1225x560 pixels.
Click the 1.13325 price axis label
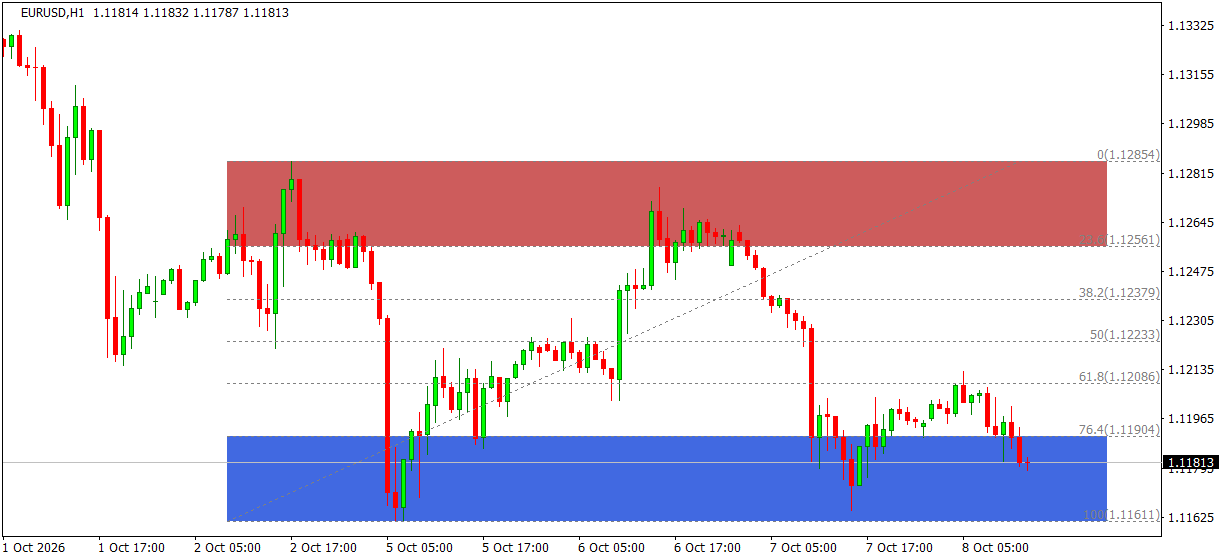point(1190,25)
